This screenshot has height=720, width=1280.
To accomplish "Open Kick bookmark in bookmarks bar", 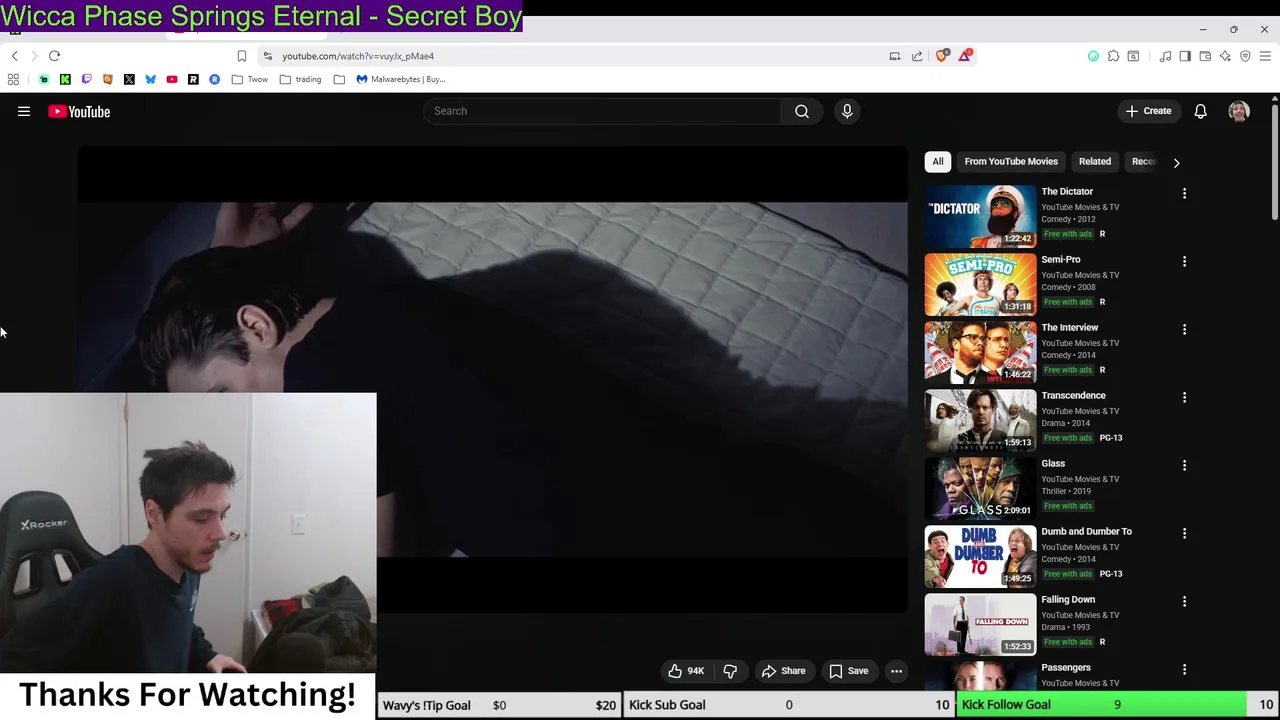I will [65, 79].
